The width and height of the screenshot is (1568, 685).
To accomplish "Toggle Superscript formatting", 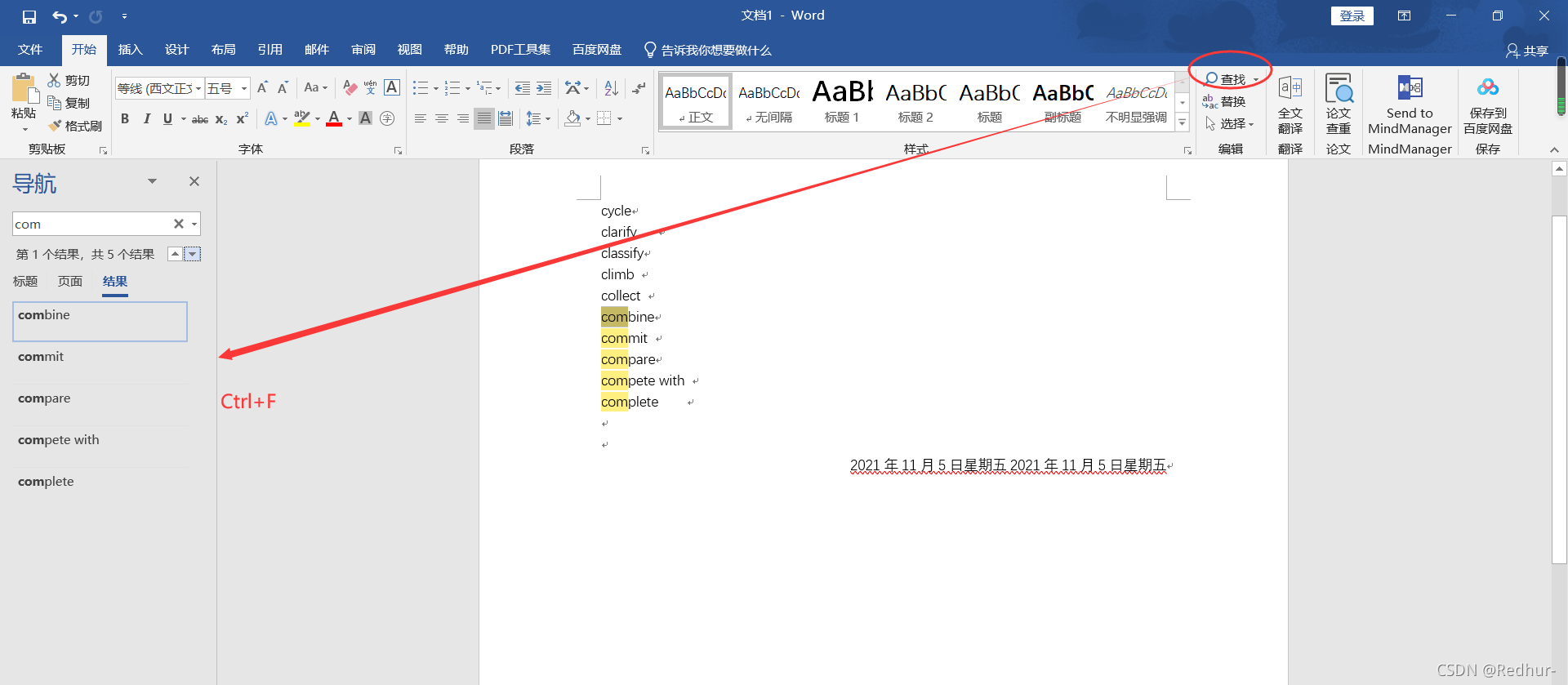I will point(243,118).
